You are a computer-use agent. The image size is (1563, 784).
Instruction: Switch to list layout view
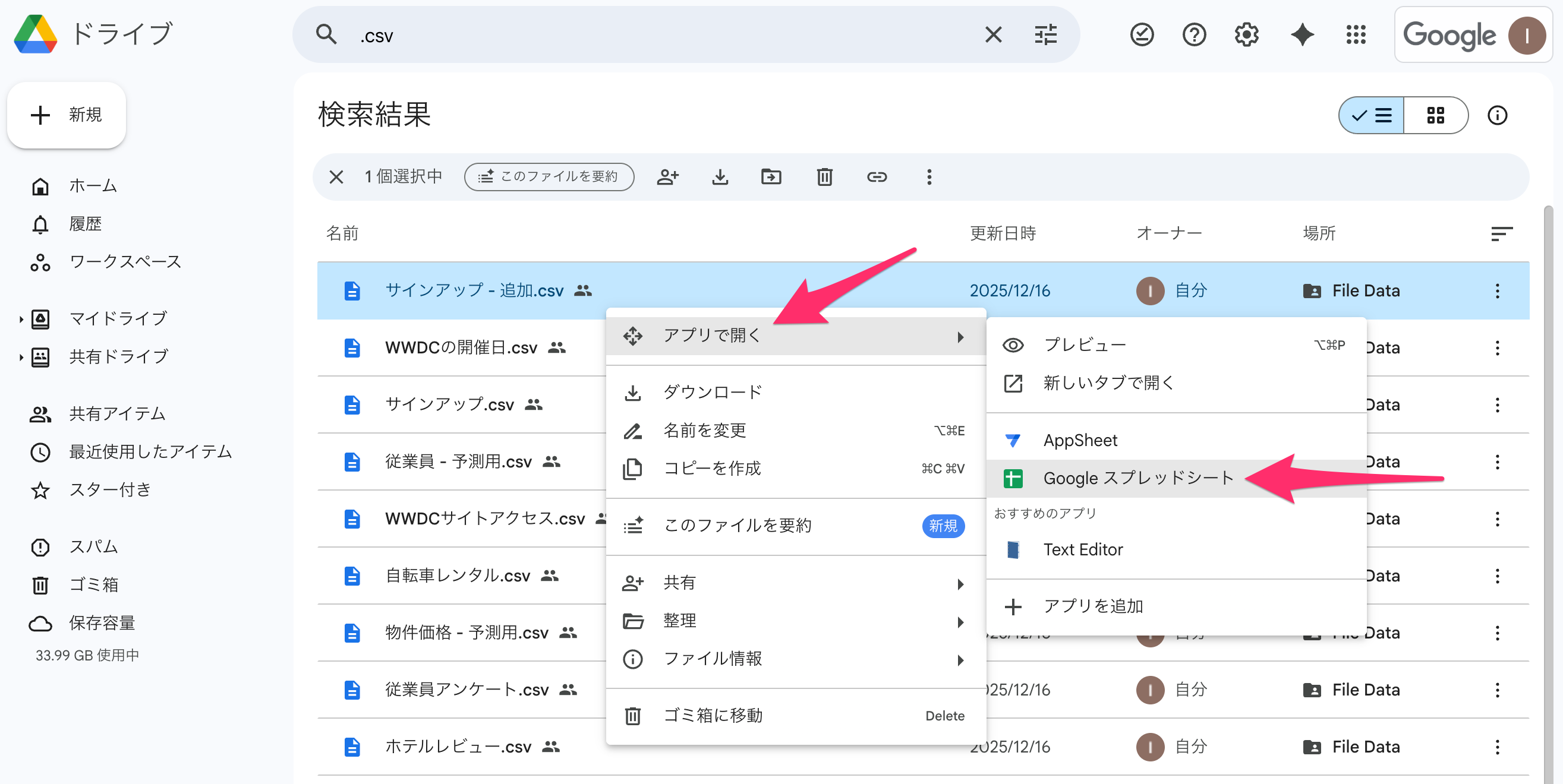(1371, 115)
